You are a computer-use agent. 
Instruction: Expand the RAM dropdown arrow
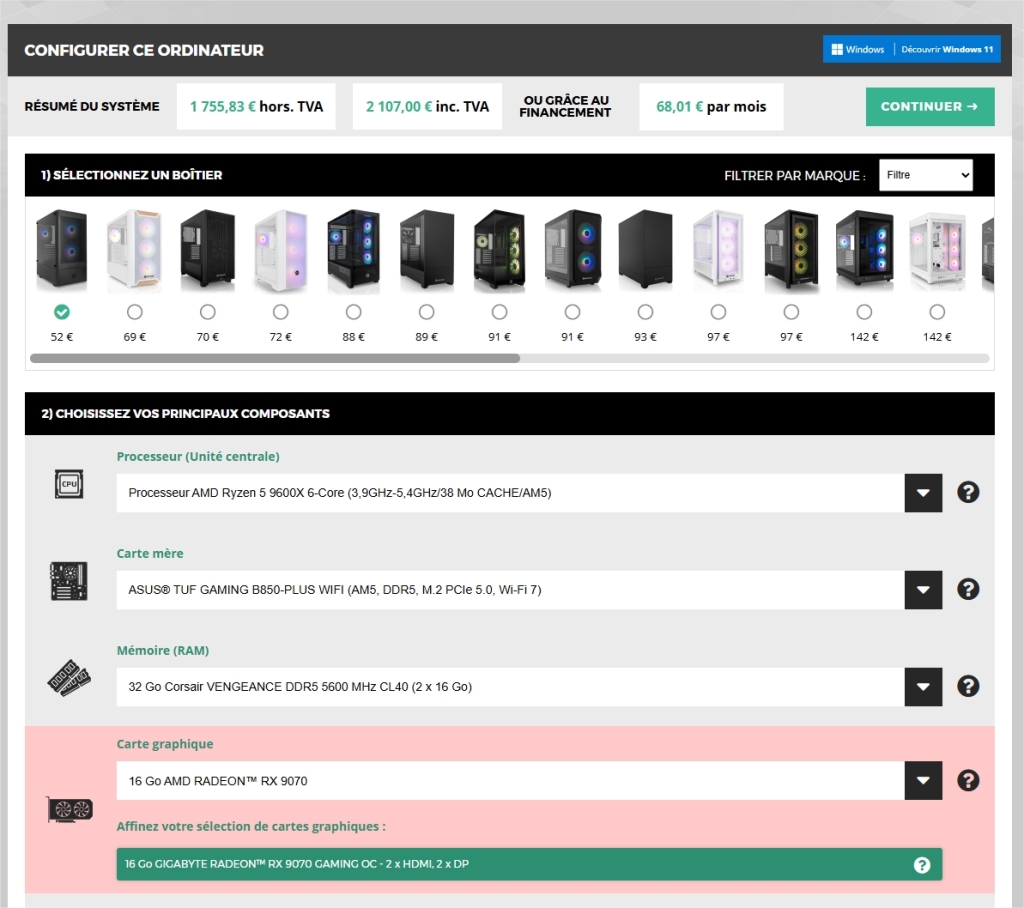[x=923, y=687]
